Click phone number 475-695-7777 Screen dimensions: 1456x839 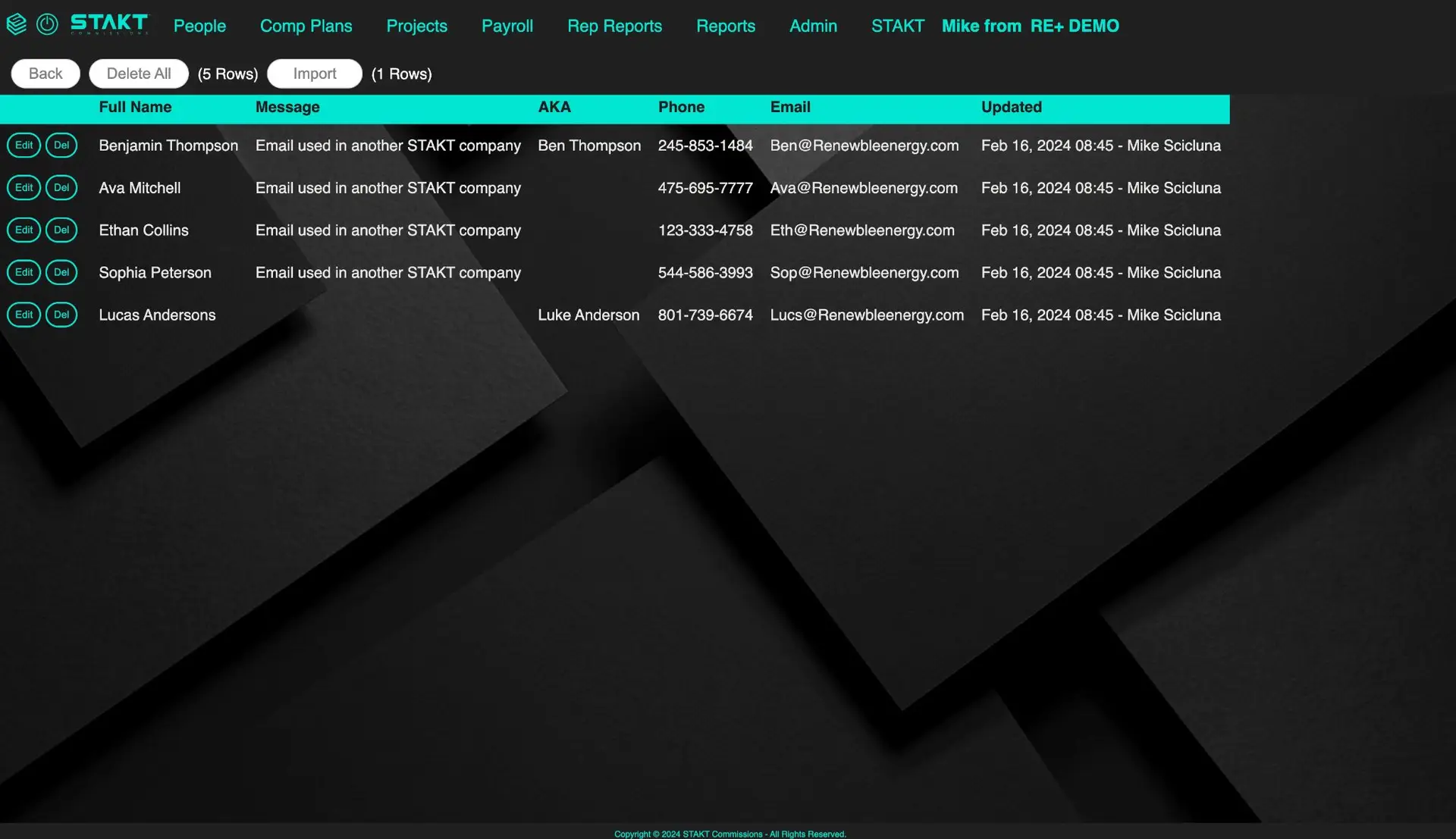click(x=705, y=188)
